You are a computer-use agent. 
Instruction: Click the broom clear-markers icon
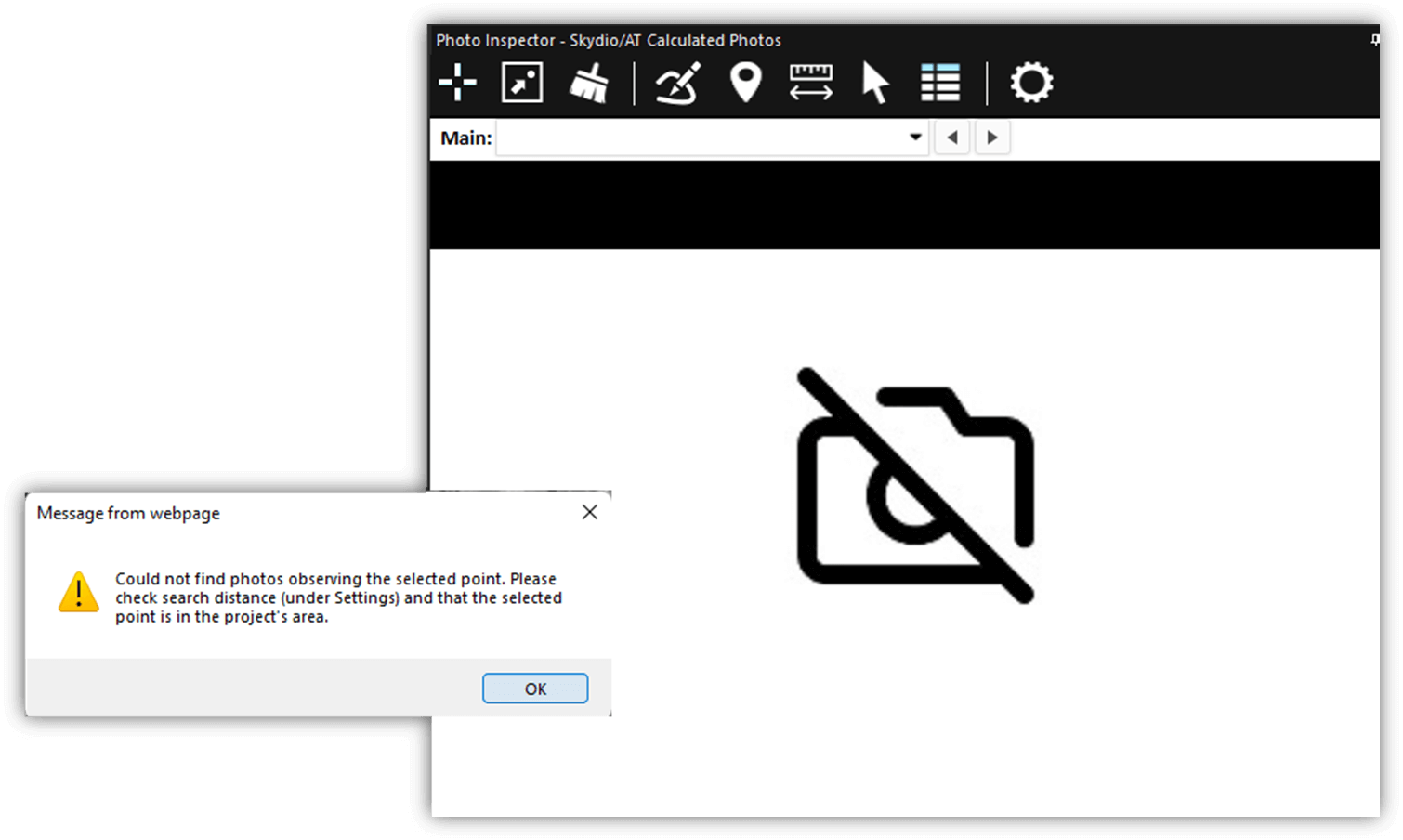589,82
